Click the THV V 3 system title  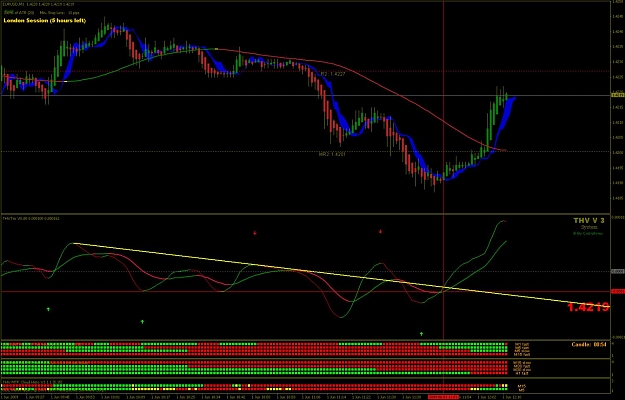click(x=589, y=220)
